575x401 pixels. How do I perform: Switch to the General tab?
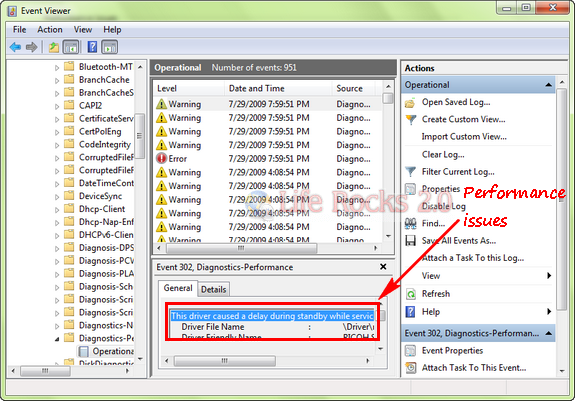(178, 288)
